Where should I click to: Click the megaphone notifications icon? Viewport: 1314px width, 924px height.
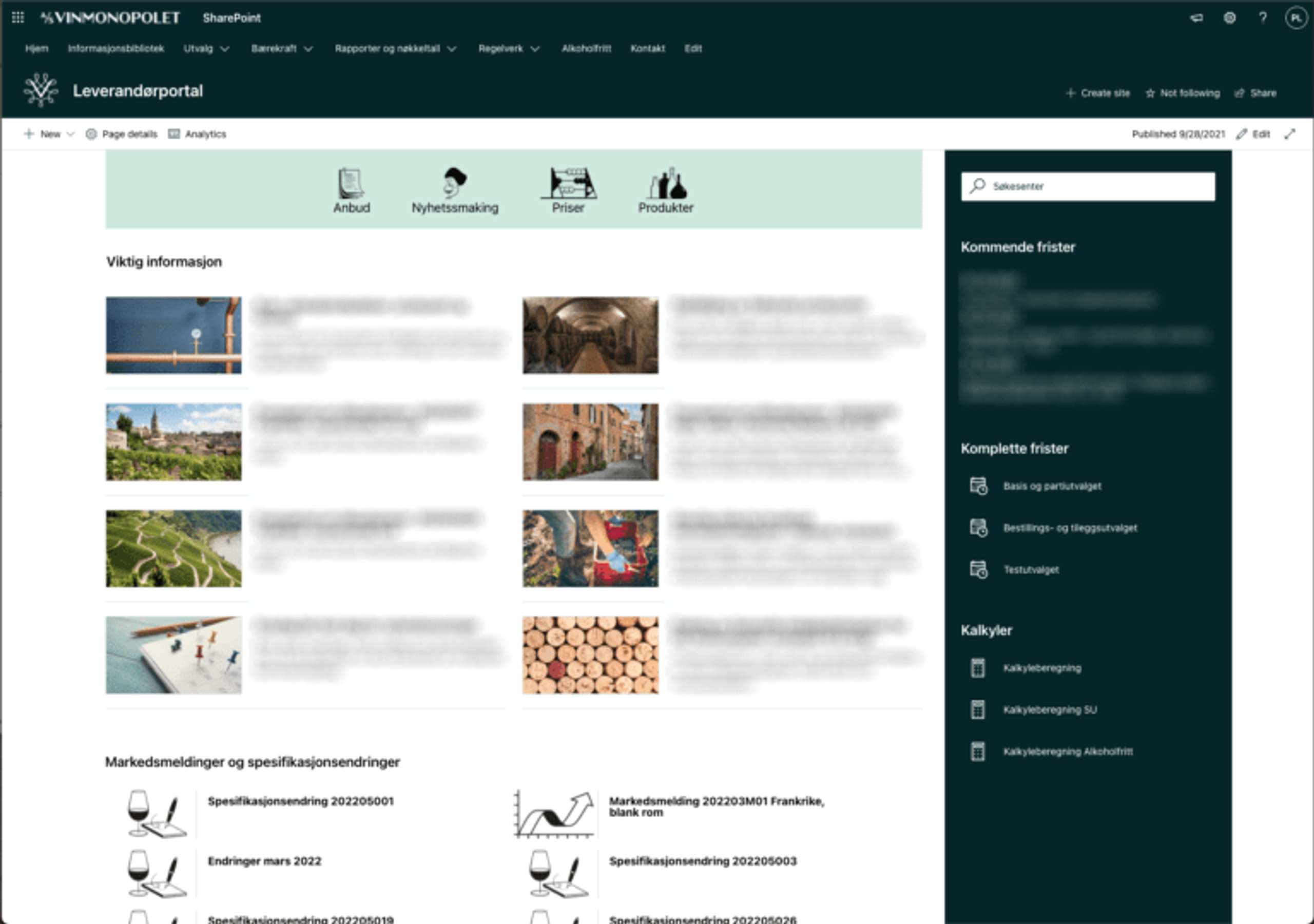point(1196,18)
